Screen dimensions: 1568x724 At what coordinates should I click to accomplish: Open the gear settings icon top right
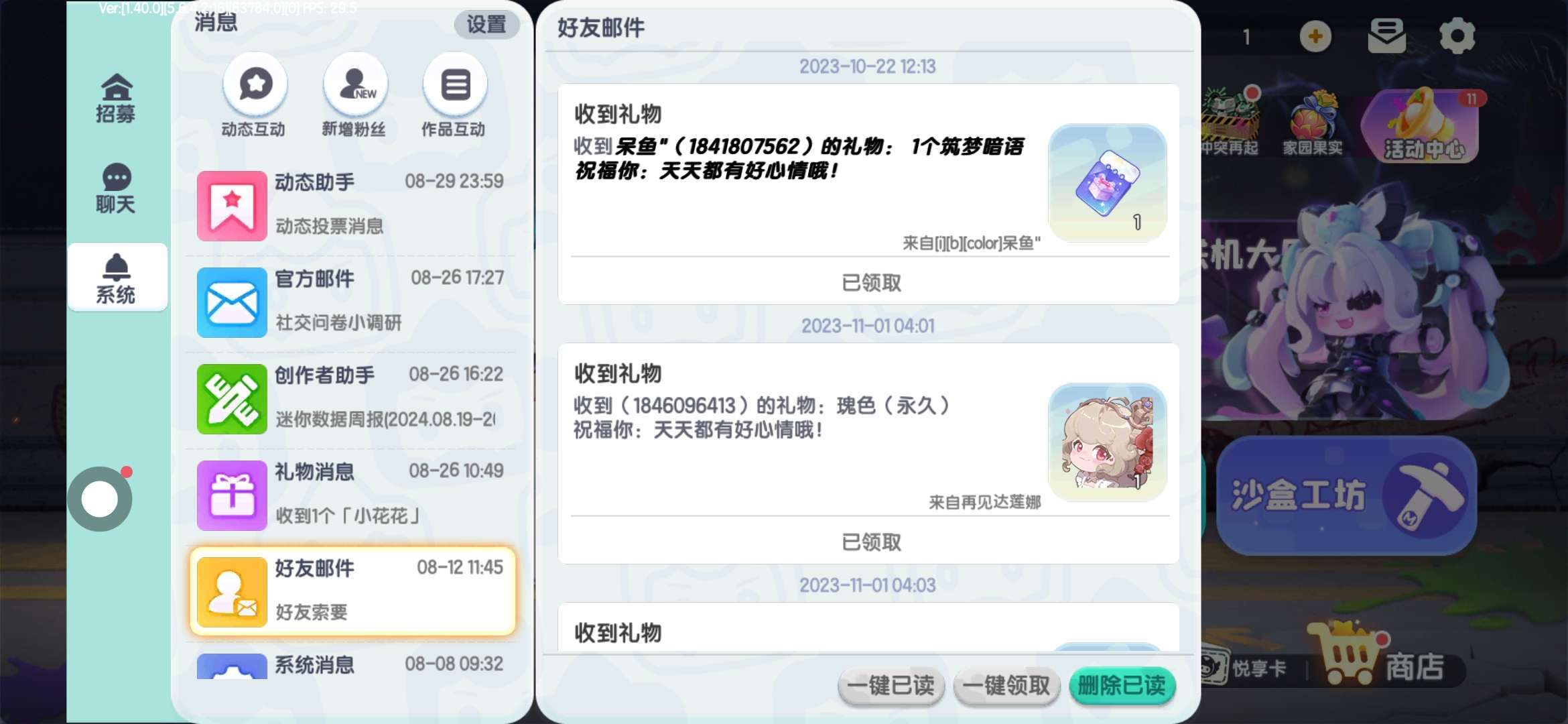tap(1457, 36)
